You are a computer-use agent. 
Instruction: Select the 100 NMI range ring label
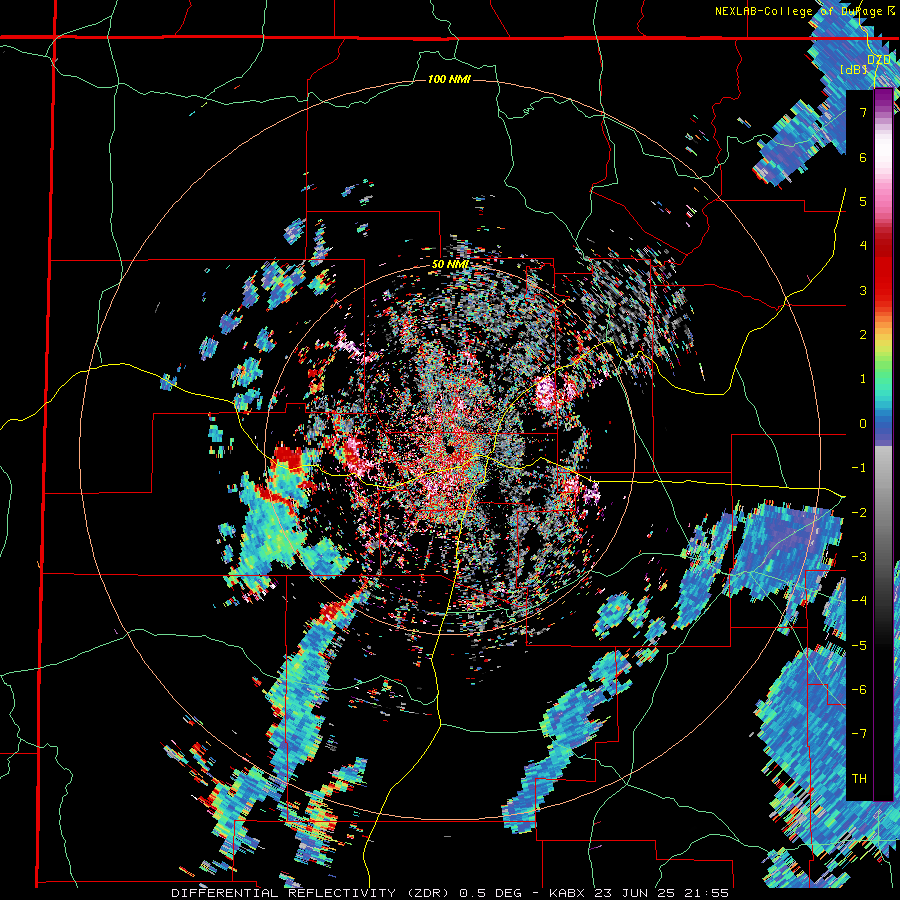point(449,79)
